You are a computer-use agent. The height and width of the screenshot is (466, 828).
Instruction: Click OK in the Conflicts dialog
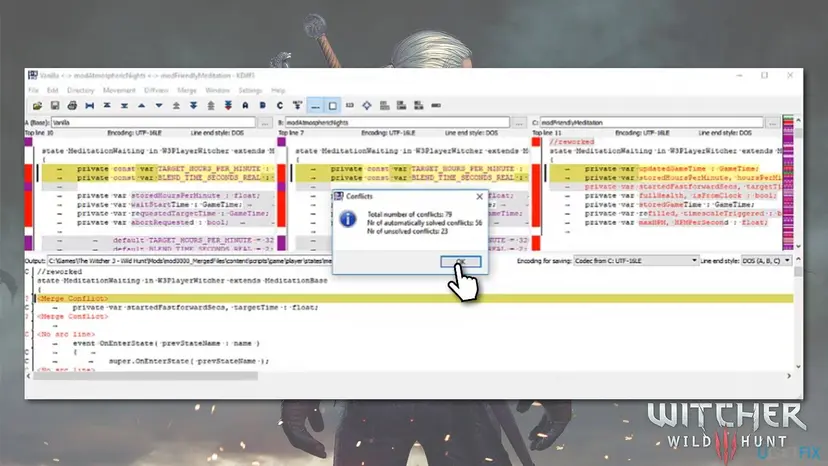coord(460,262)
